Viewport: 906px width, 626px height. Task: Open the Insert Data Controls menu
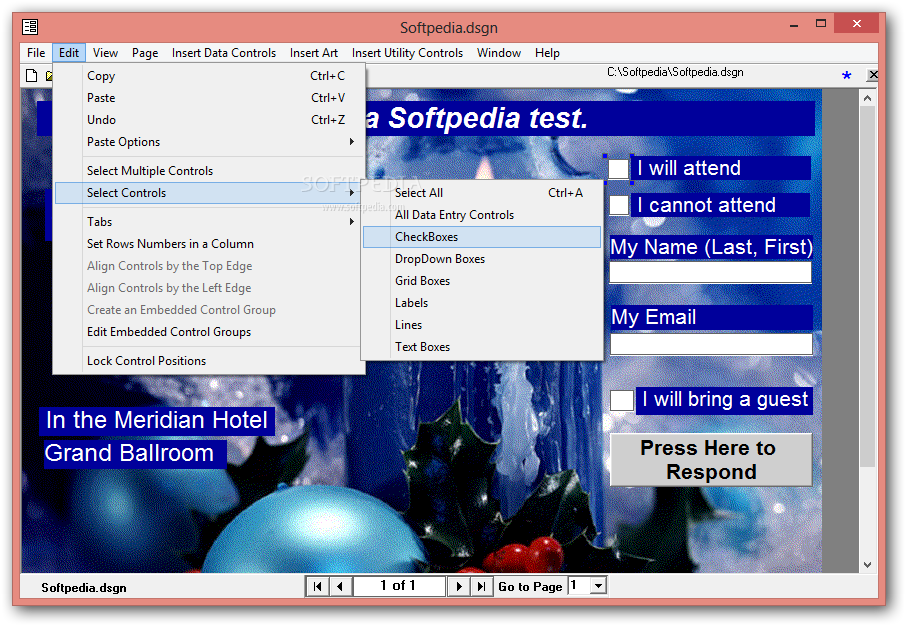(224, 53)
